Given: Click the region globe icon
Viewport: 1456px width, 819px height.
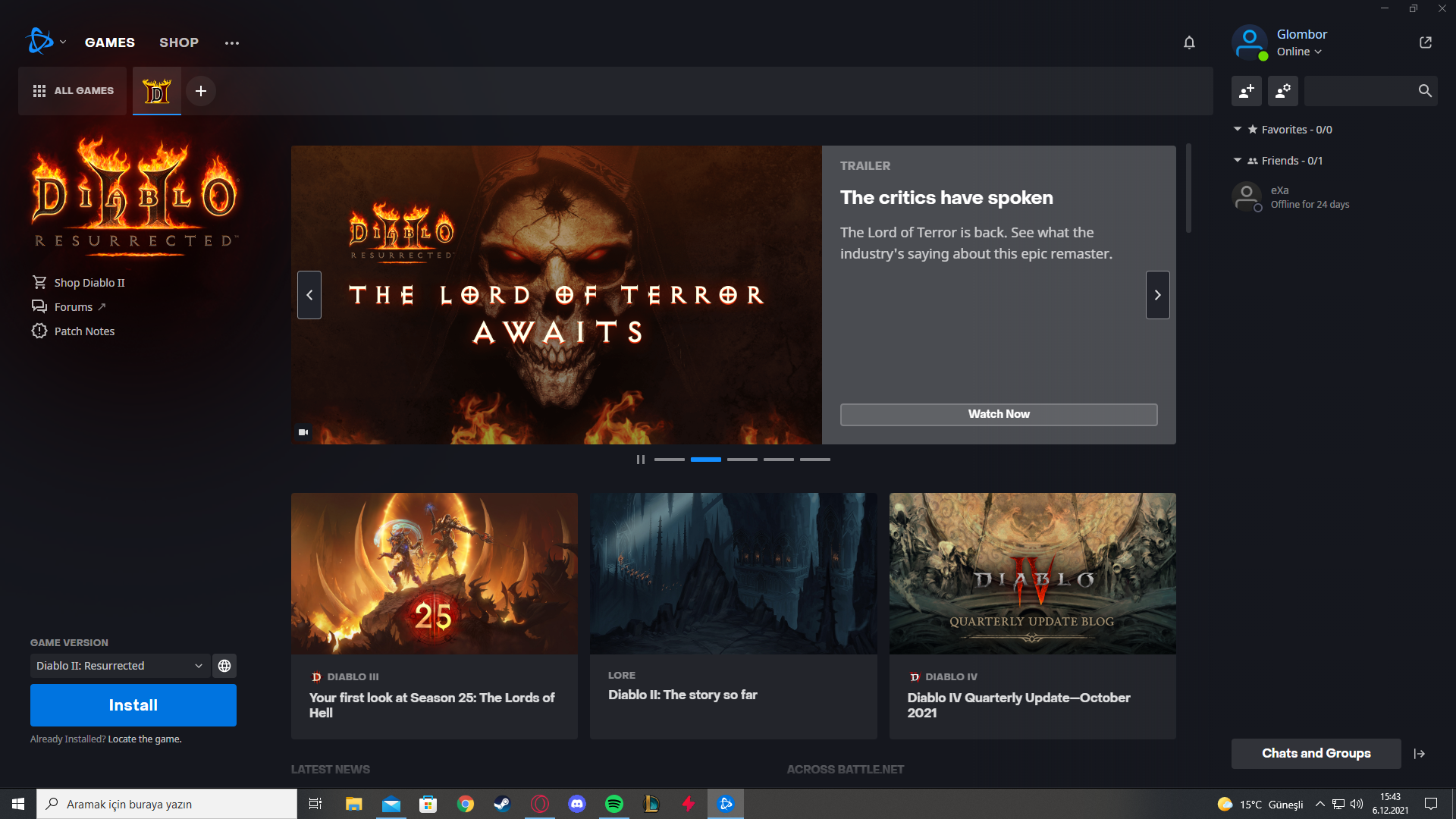Looking at the screenshot, I should pyautogui.click(x=224, y=666).
